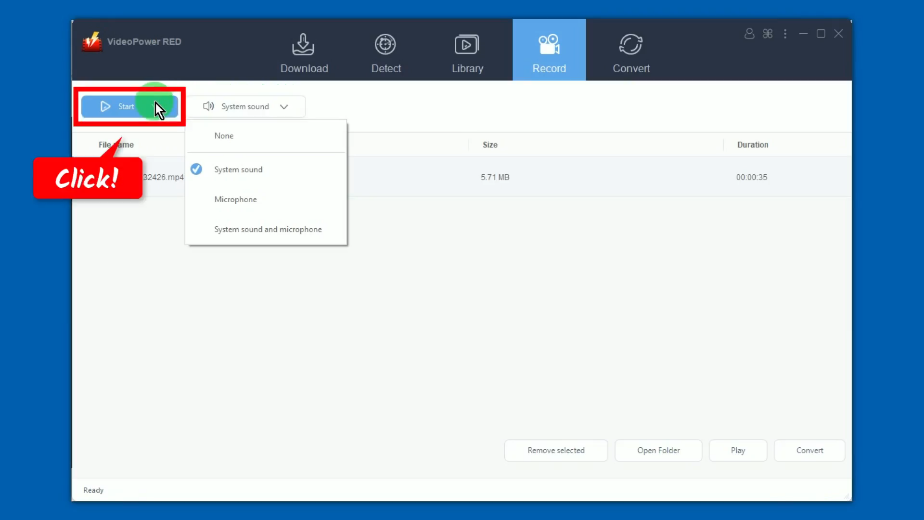Select System sound menu option
This screenshot has width=924, height=520.
(x=266, y=169)
